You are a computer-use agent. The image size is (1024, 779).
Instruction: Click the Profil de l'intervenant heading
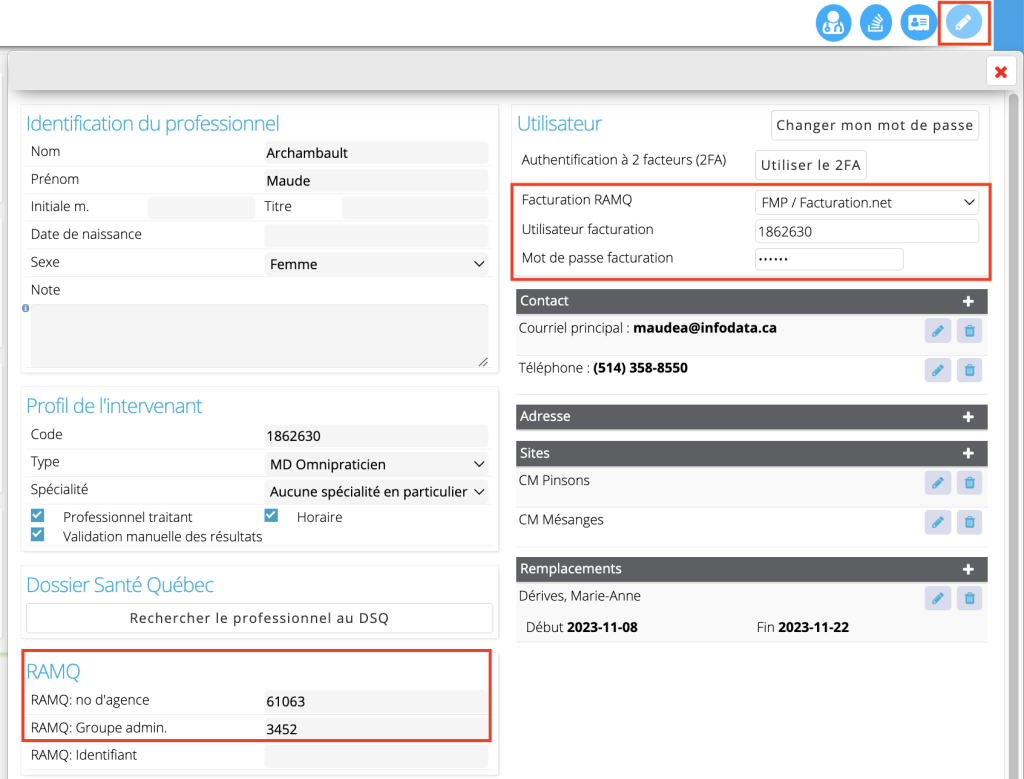pyautogui.click(x=114, y=405)
